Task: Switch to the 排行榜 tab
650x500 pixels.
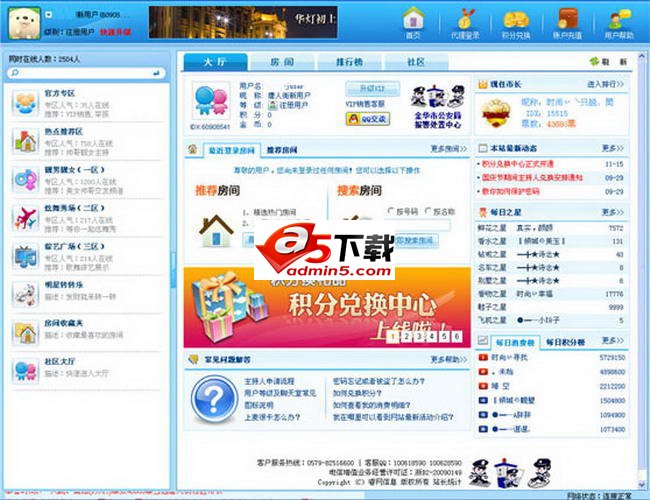Action: [x=349, y=62]
